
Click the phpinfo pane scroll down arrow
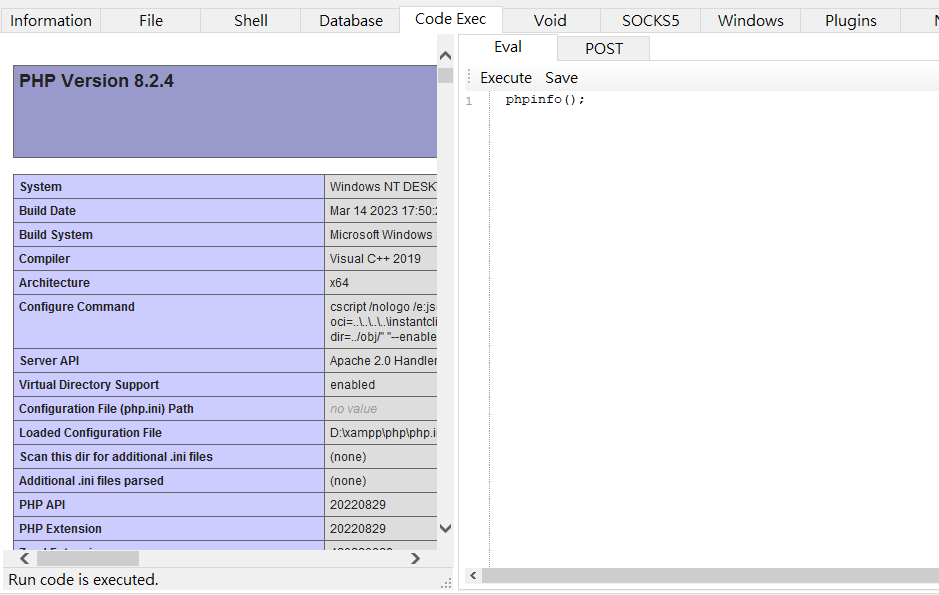click(x=445, y=528)
